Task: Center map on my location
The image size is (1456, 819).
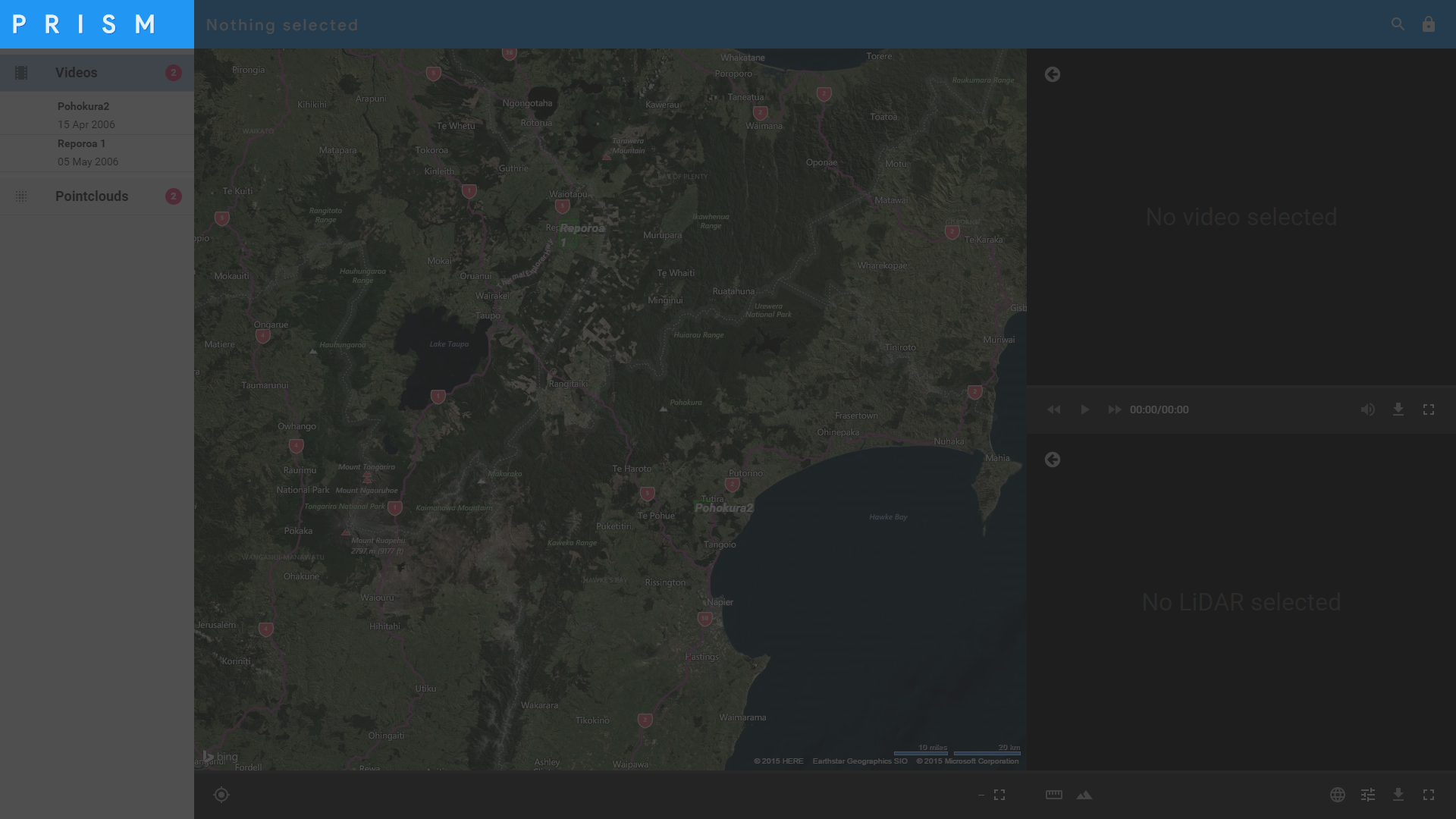Action: [x=221, y=795]
